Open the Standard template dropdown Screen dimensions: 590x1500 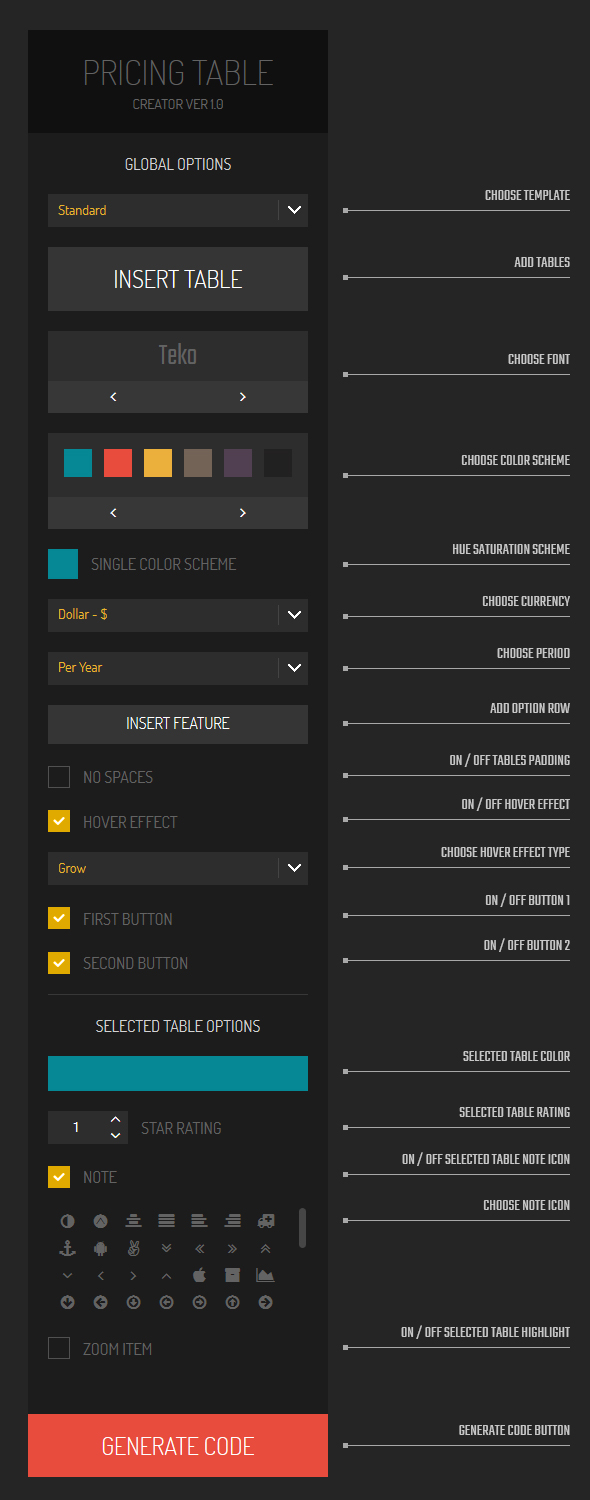point(178,210)
